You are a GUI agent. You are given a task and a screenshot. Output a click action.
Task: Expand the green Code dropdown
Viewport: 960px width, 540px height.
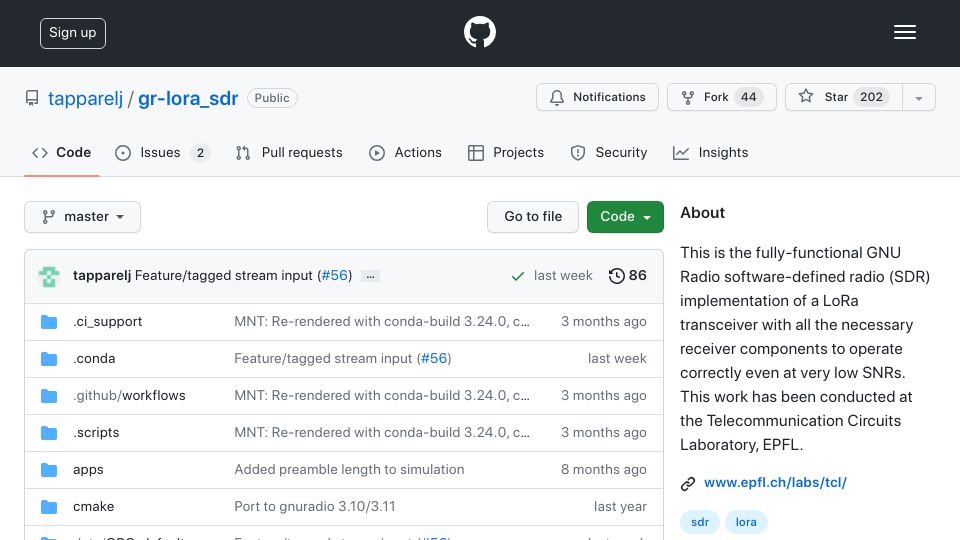click(625, 217)
